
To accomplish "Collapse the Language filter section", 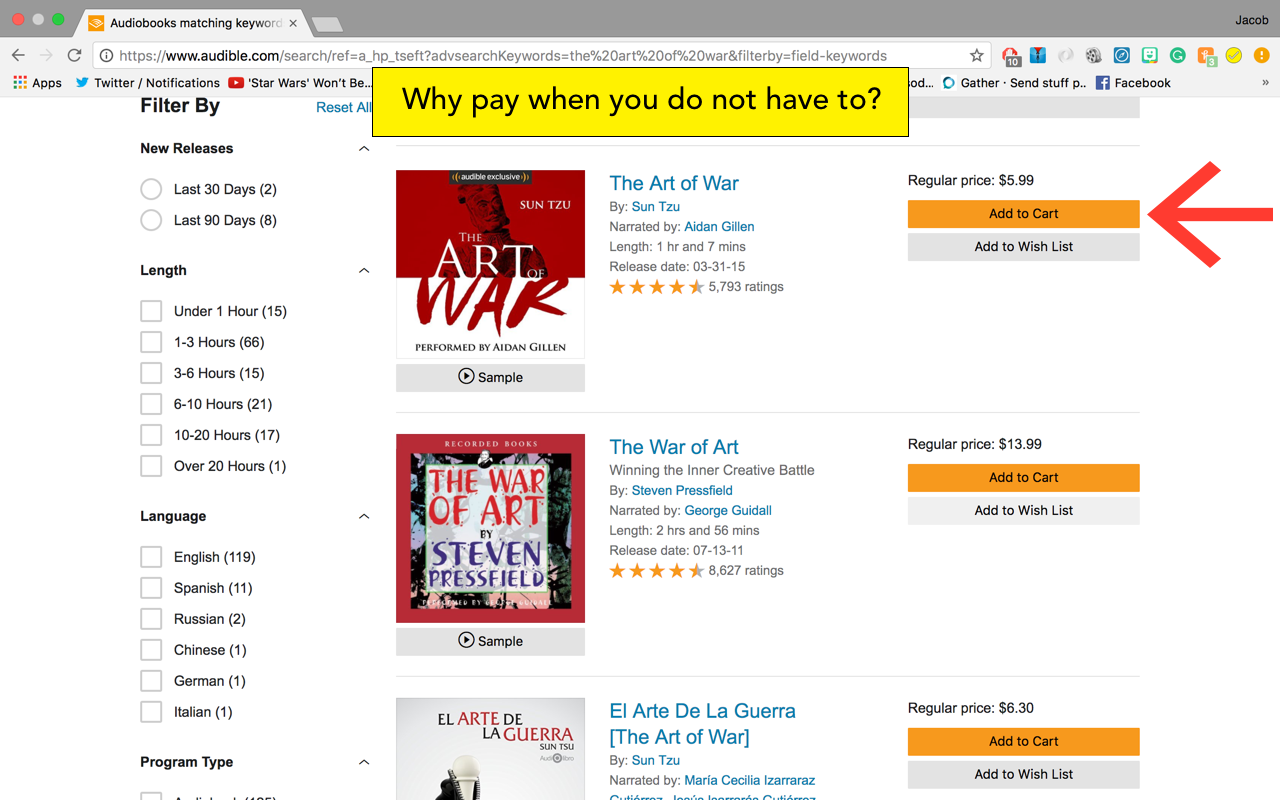I will 364,517.
